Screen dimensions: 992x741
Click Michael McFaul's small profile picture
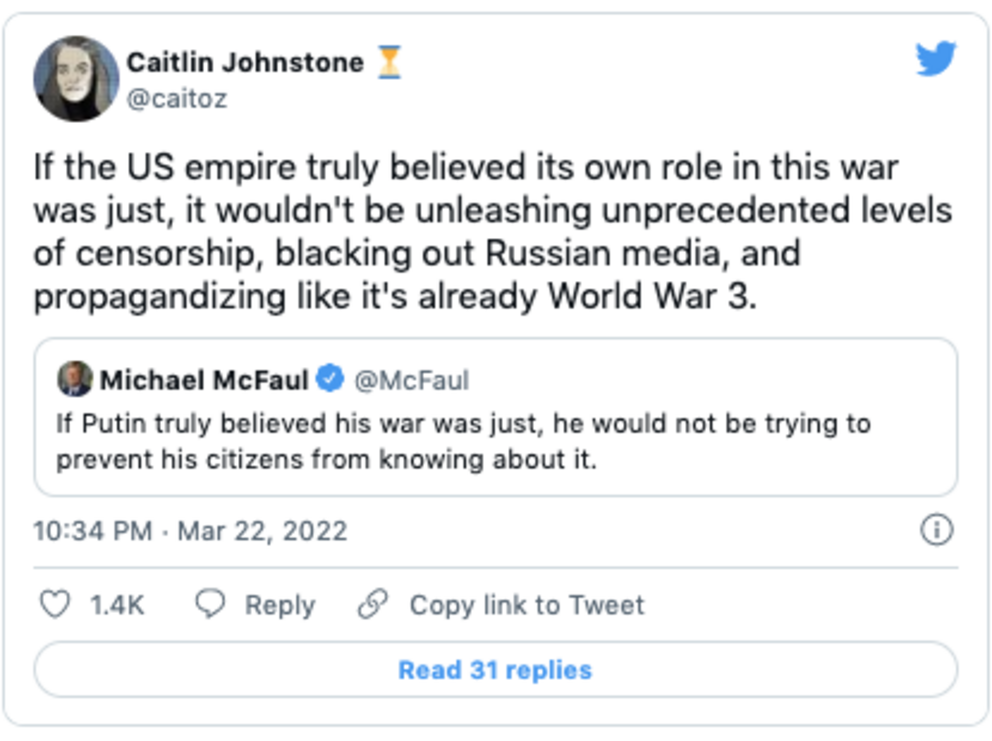coord(75,380)
